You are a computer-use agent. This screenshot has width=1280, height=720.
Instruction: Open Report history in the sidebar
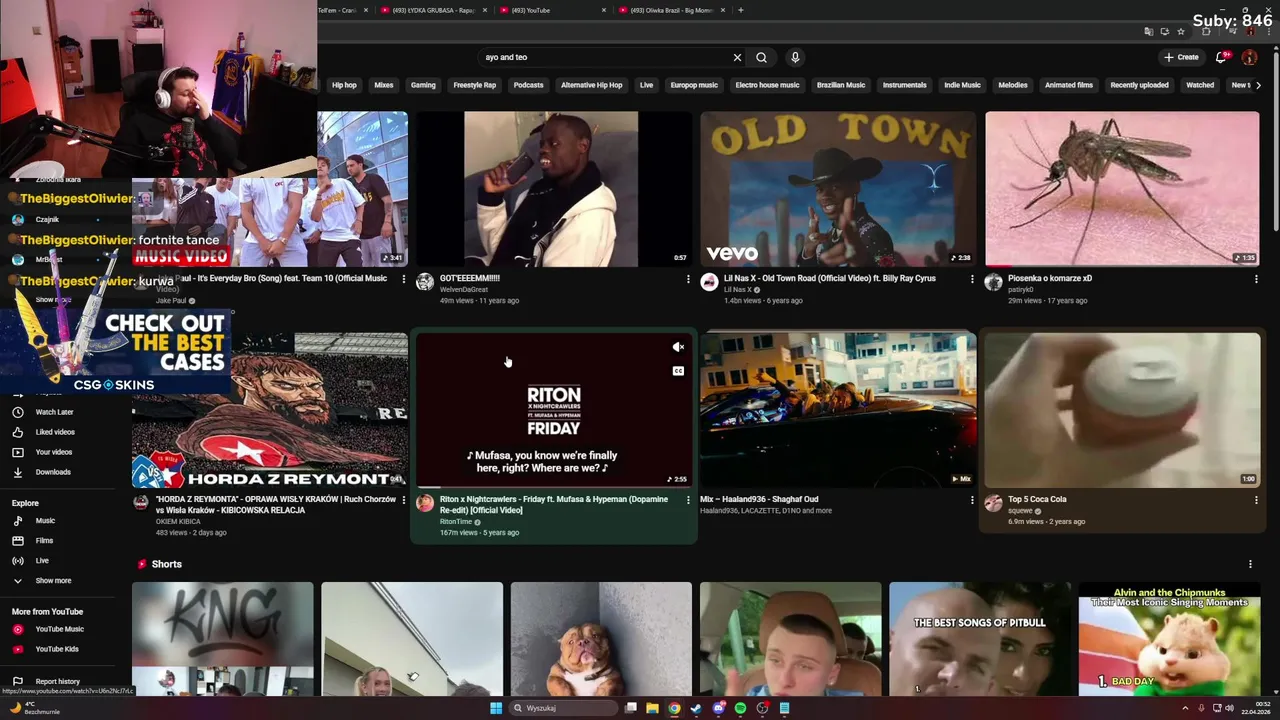point(57,682)
